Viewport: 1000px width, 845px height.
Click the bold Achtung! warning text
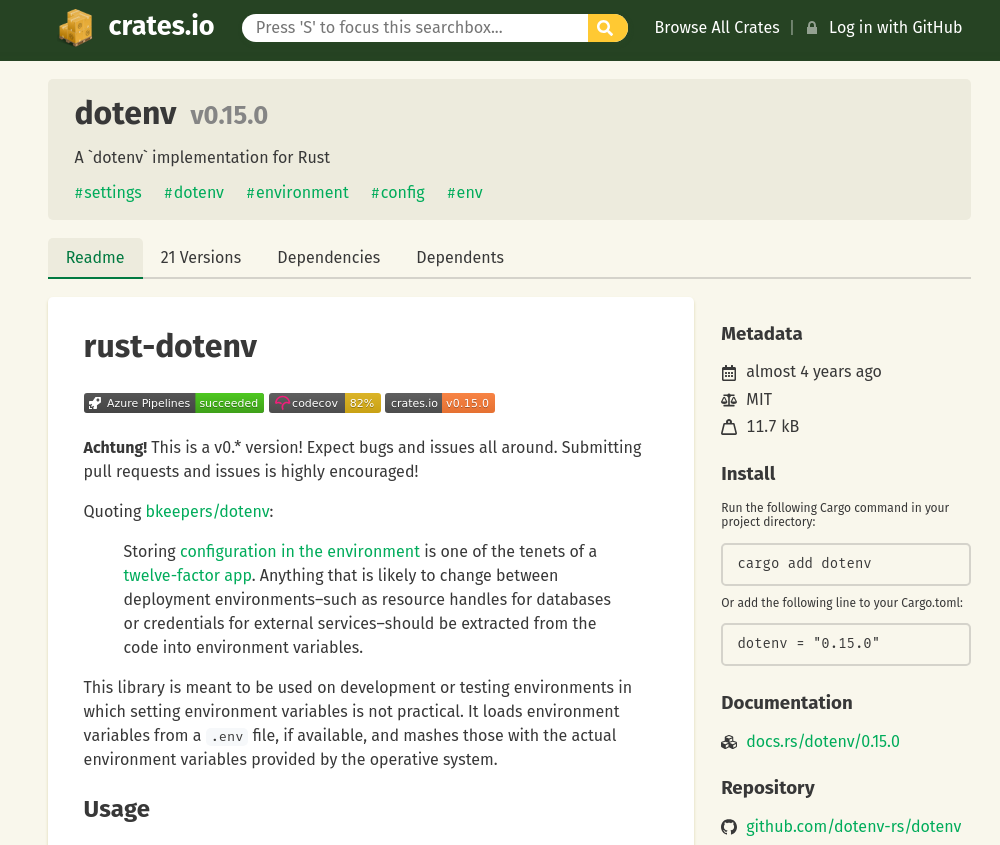pos(115,448)
